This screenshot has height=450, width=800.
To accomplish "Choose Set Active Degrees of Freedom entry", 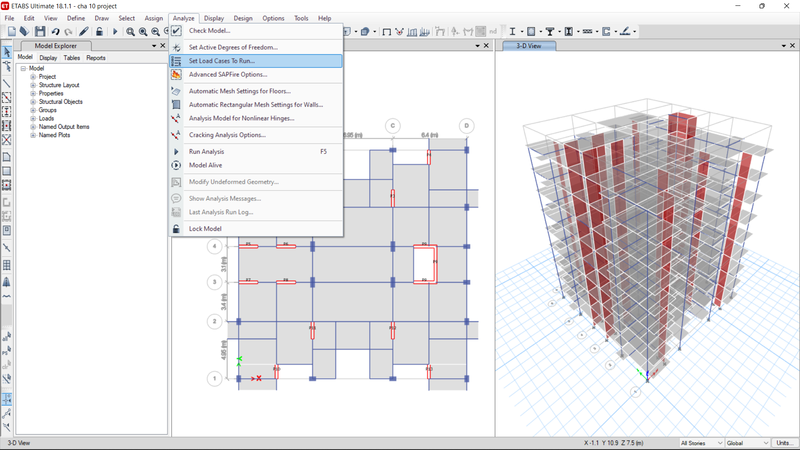I will (256, 47).
